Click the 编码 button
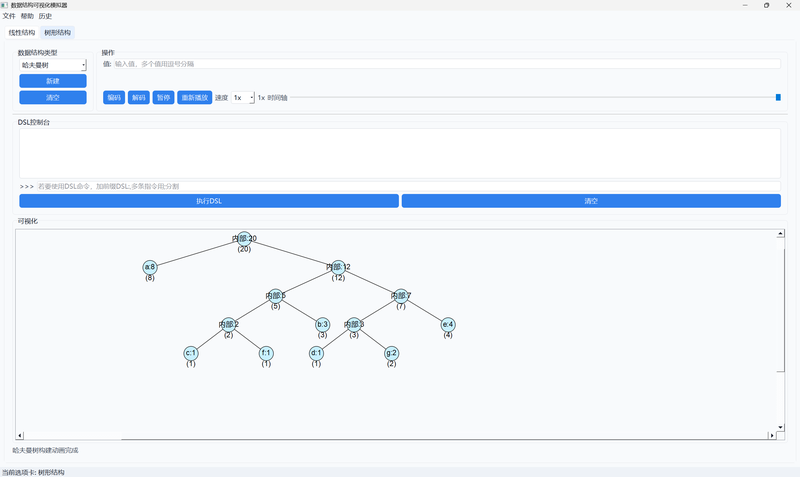Viewport: 800px width, 477px height. pos(114,97)
